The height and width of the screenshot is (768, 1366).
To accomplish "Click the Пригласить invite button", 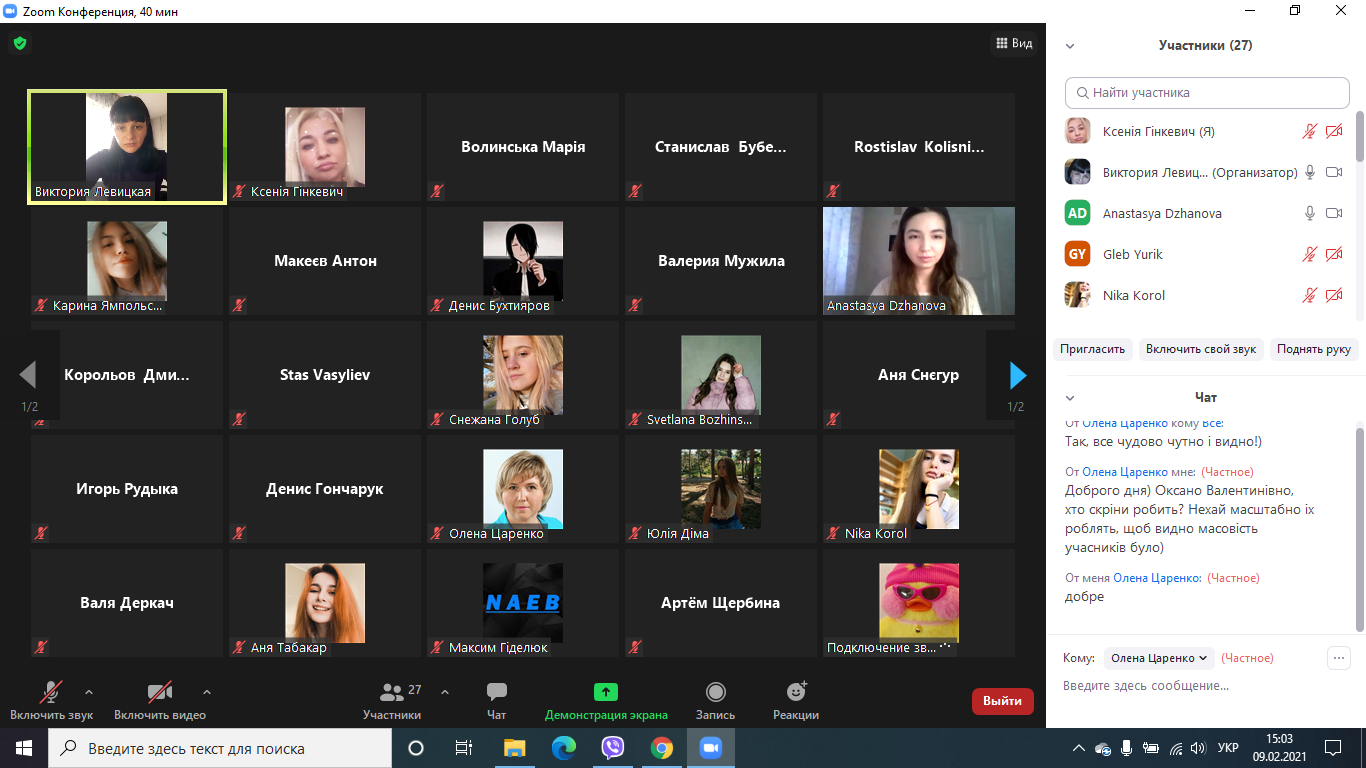I will tap(1093, 349).
